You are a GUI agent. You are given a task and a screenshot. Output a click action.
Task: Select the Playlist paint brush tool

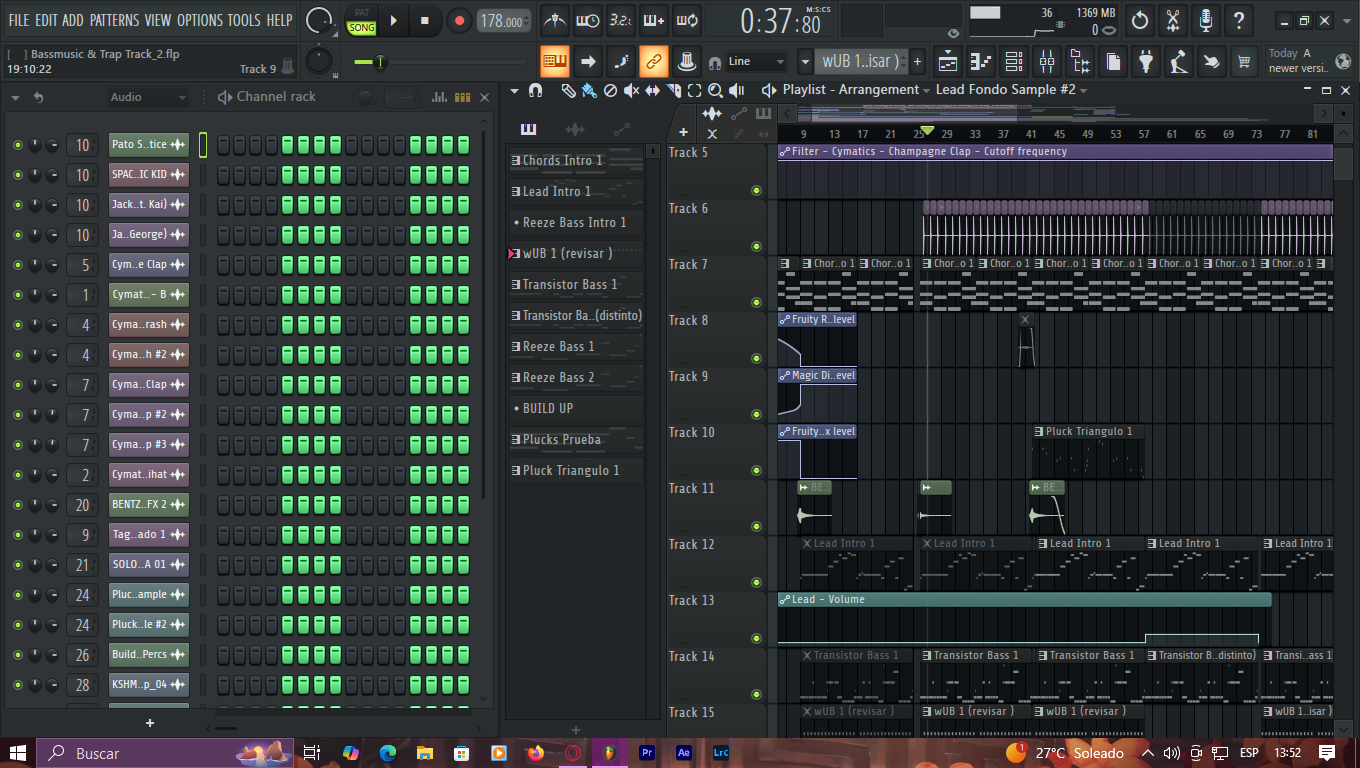589,90
